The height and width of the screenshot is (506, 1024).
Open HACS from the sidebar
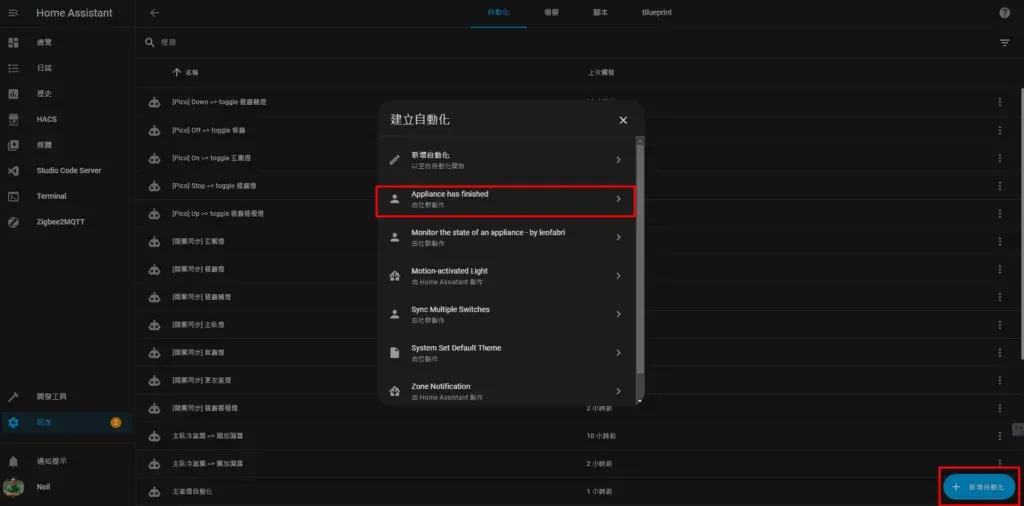[x=46, y=119]
